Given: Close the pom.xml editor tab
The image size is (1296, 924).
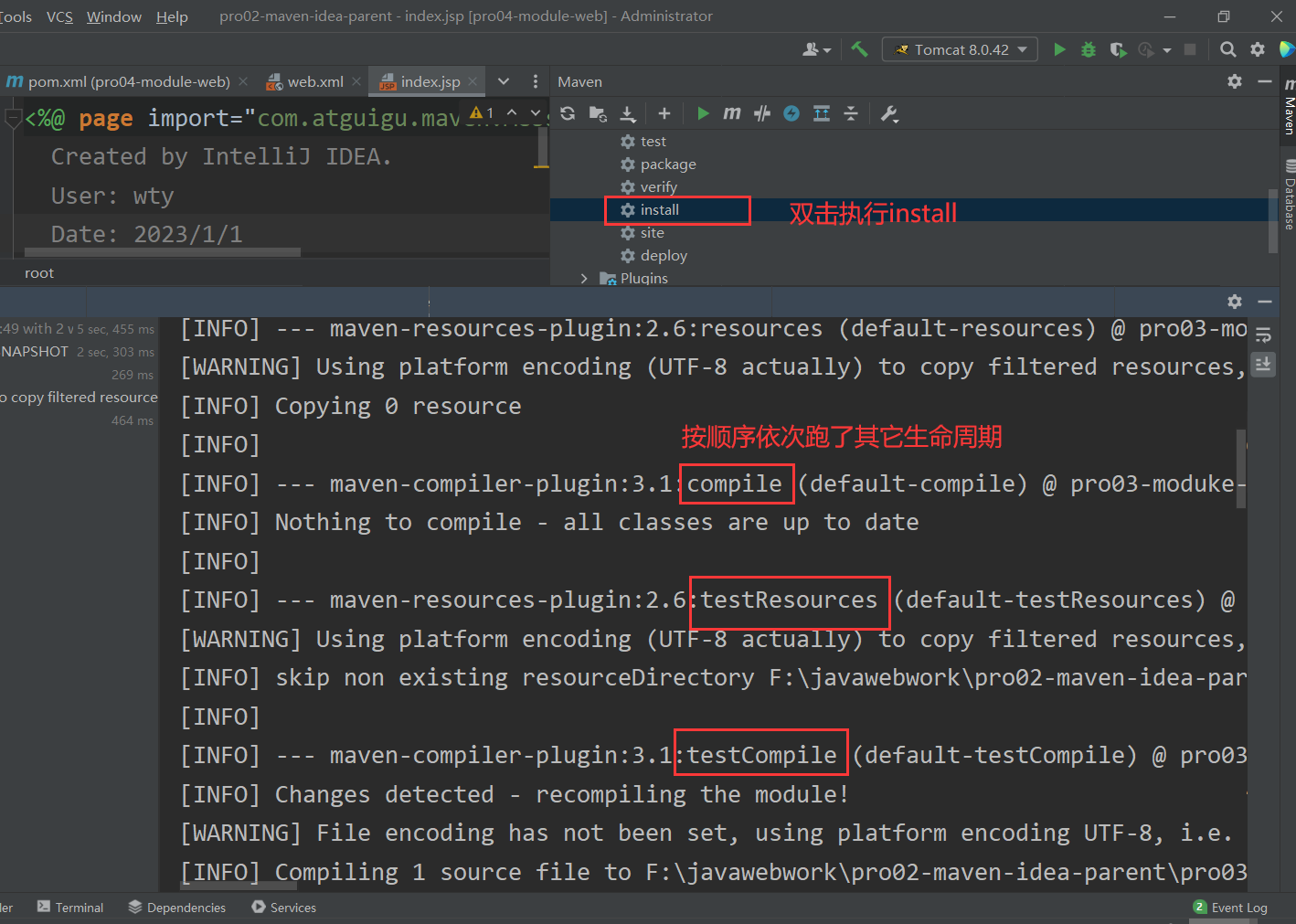Looking at the screenshot, I should coord(243,81).
